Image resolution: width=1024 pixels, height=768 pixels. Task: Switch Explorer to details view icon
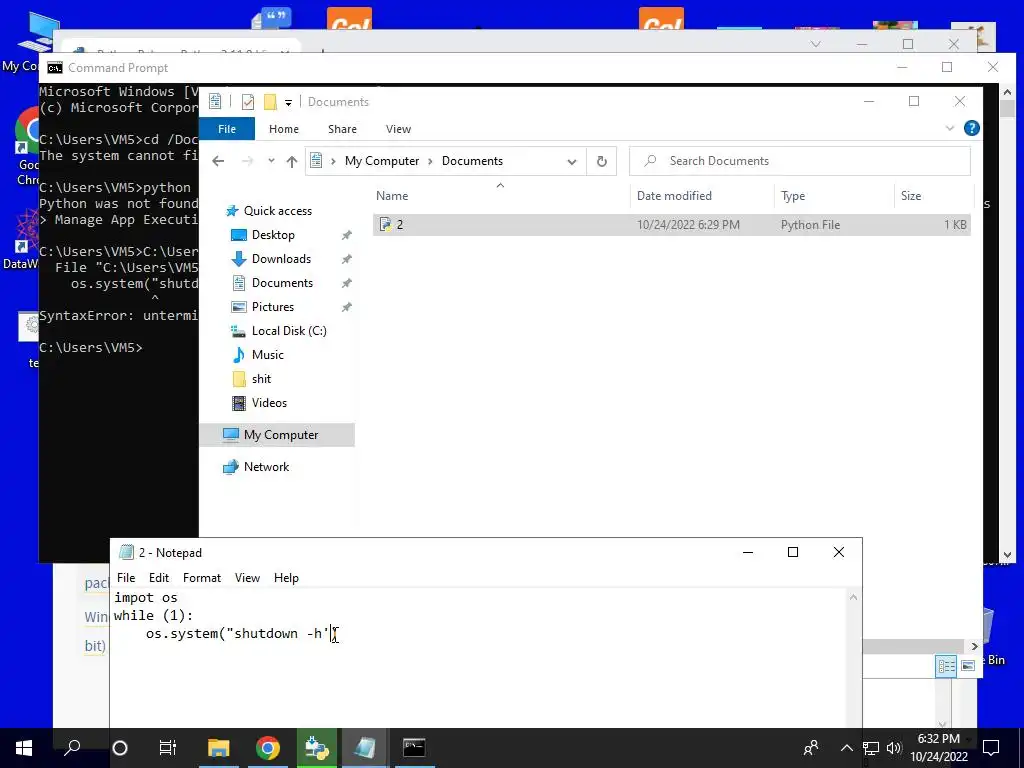[946, 665]
